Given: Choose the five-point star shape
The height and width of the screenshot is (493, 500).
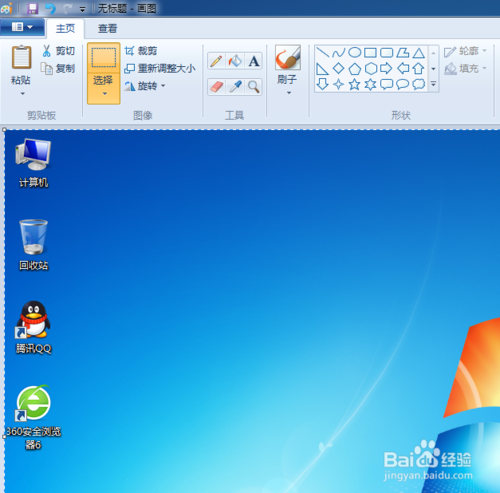Looking at the screenshot, I should [x=354, y=84].
